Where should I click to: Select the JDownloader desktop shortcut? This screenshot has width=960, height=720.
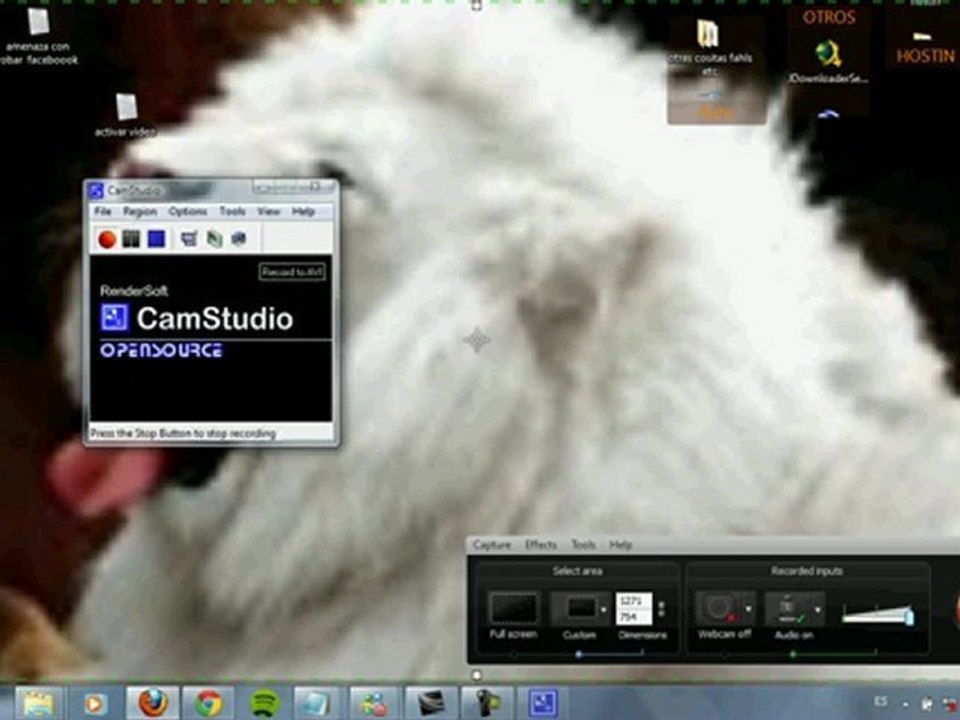pyautogui.click(x=828, y=61)
